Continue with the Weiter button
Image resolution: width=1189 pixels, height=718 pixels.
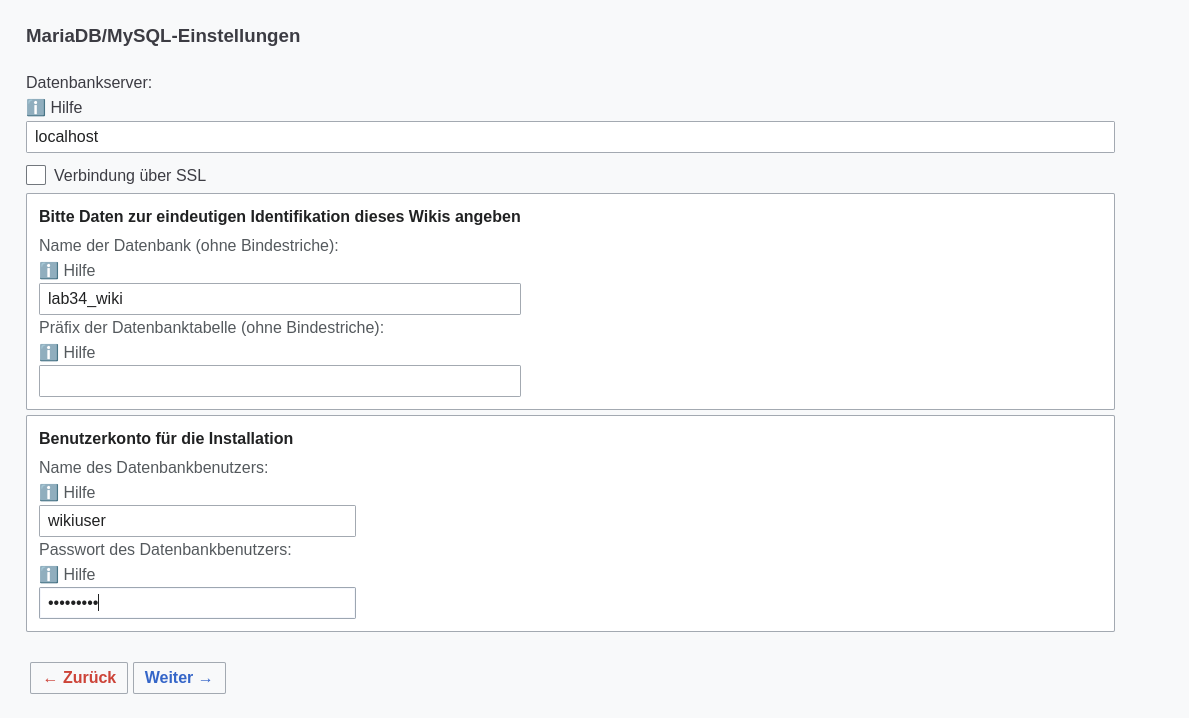[179, 678]
